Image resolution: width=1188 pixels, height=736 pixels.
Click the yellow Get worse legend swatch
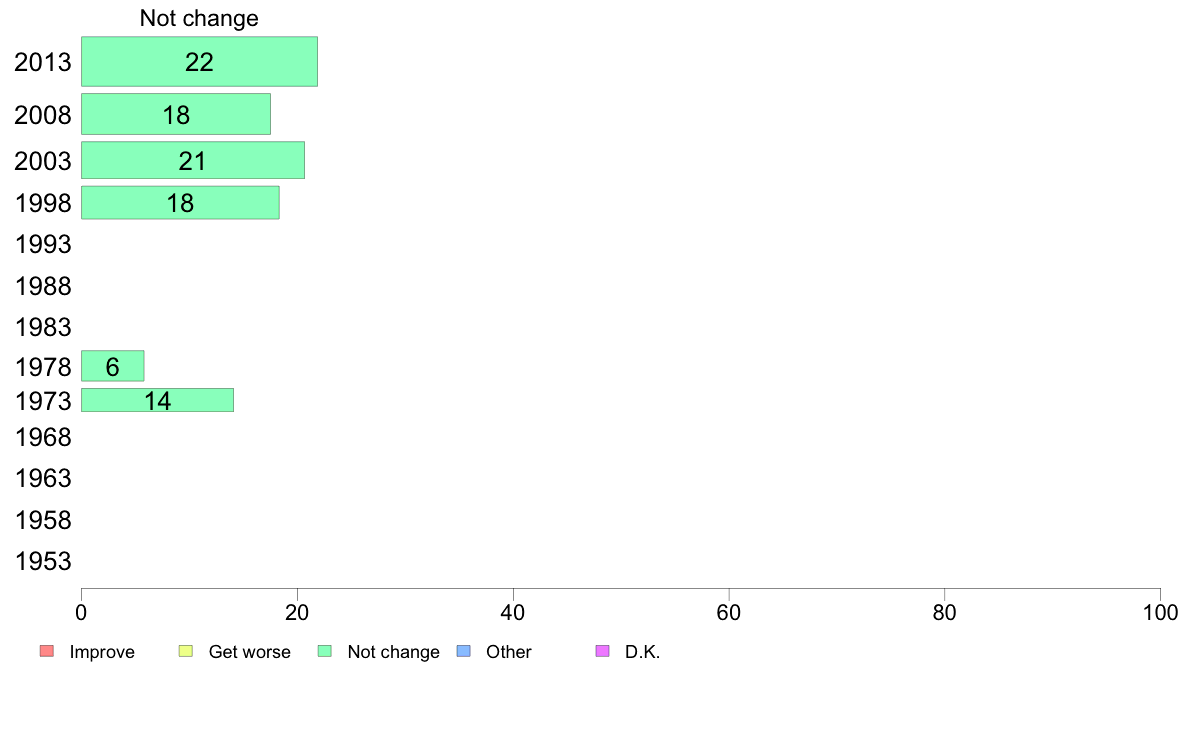[186, 651]
